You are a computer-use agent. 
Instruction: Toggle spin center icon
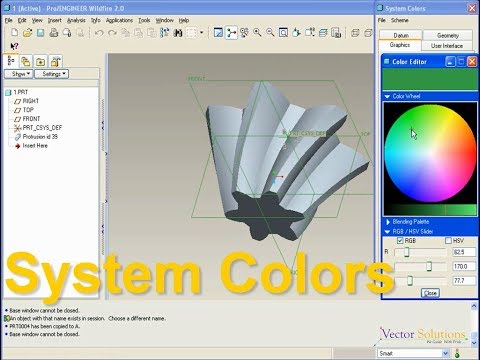[231, 33]
